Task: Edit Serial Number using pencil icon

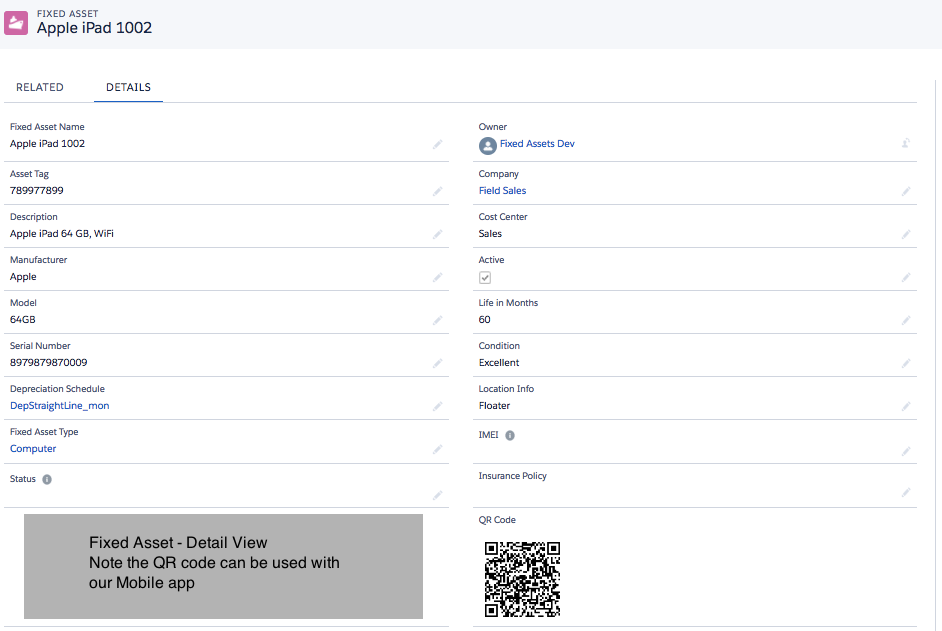Action: [437, 363]
